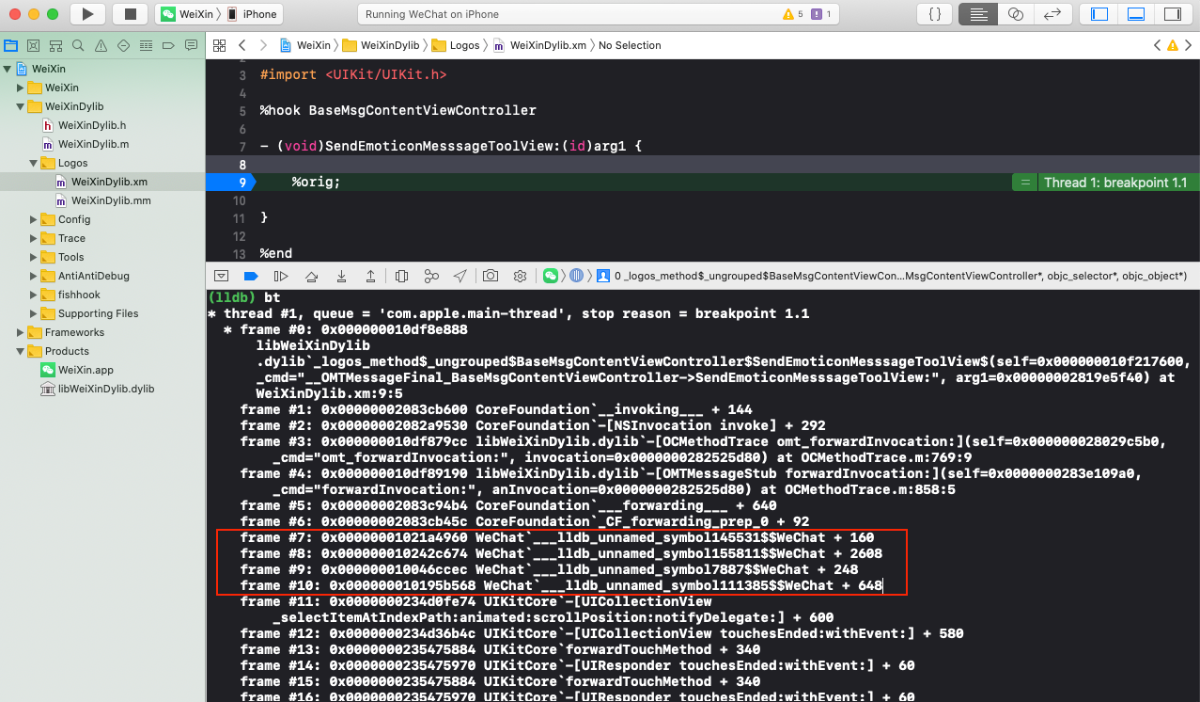
Task: Continue program execution in debug bar
Action: 281,275
